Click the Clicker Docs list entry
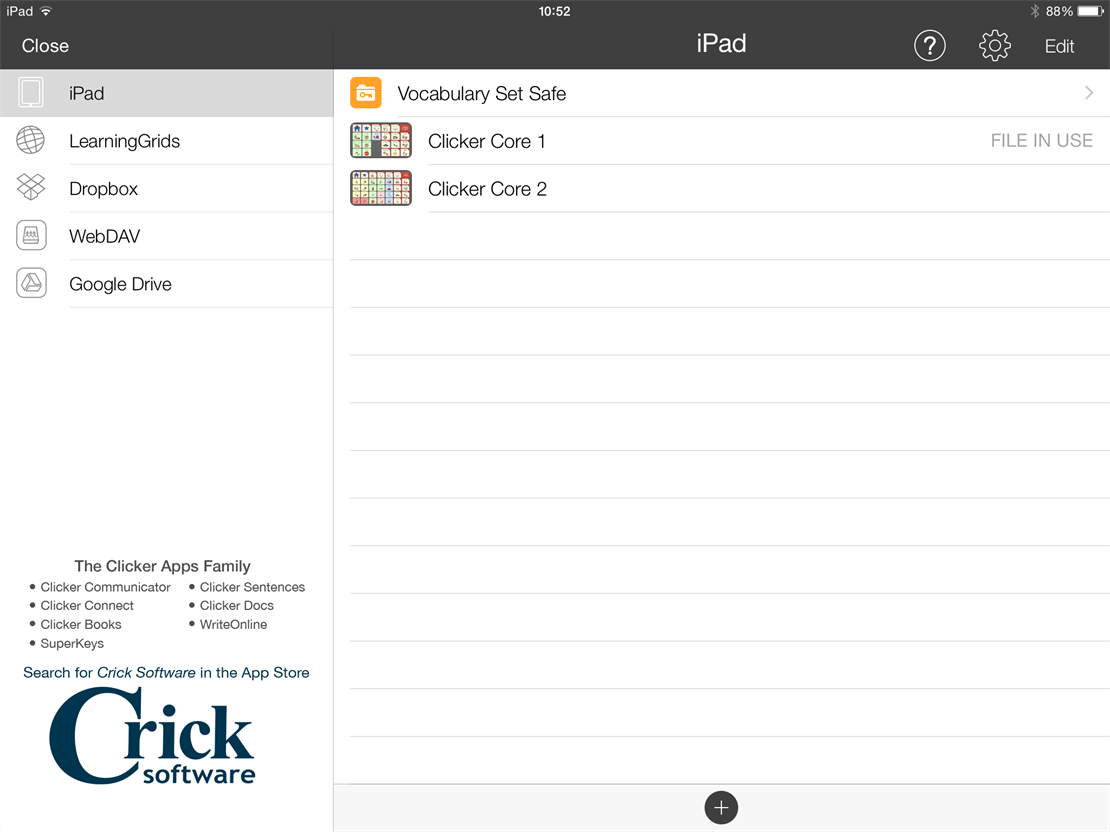Image resolution: width=1110 pixels, height=832 pixels. point(236,605)
